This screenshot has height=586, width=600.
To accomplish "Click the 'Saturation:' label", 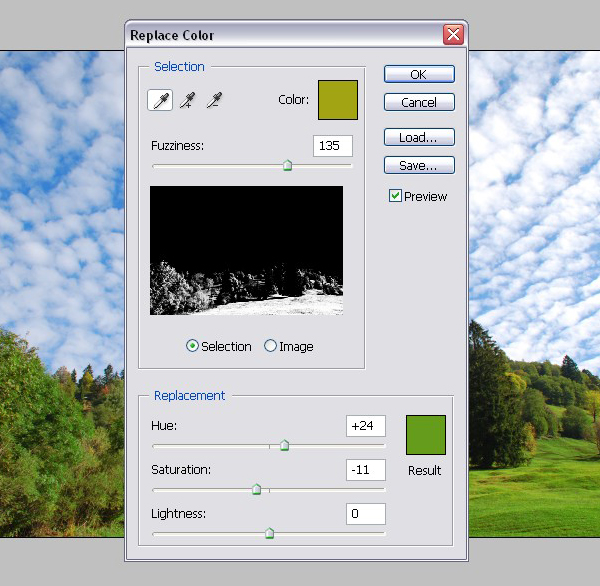I will (181, 470).
